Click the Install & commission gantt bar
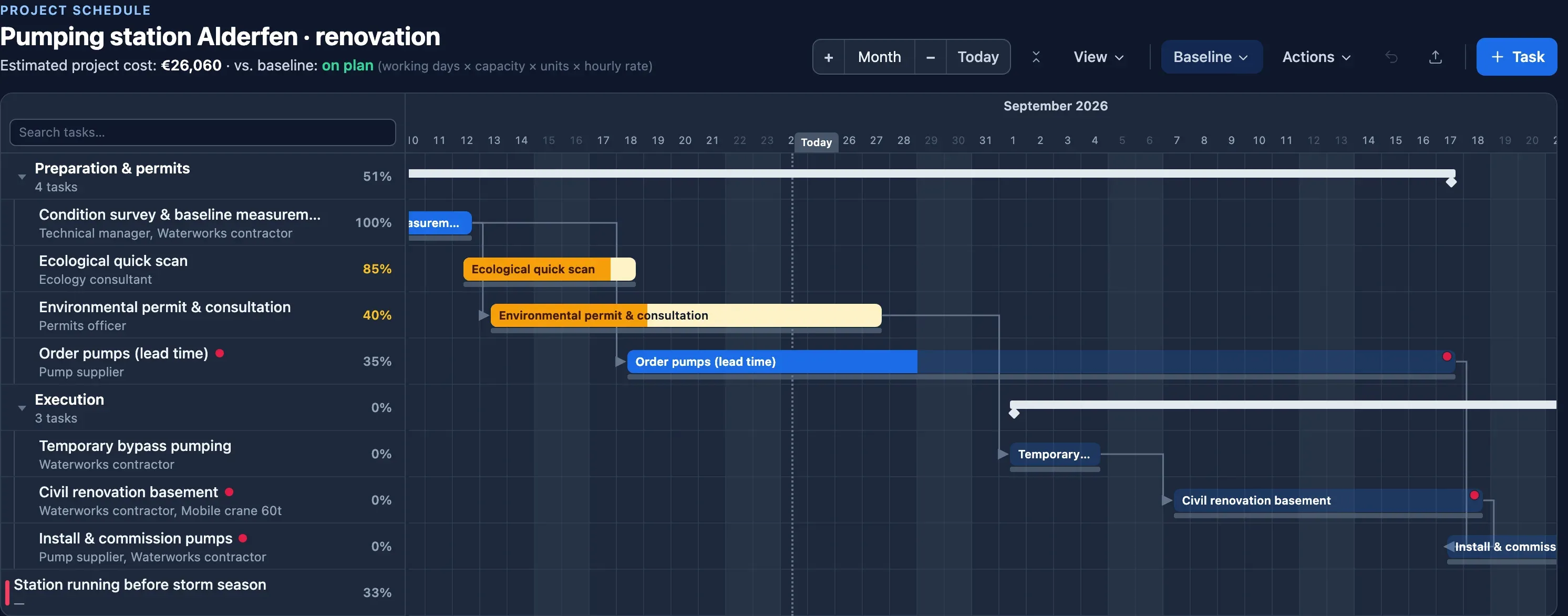 (x=1501, y=547)
